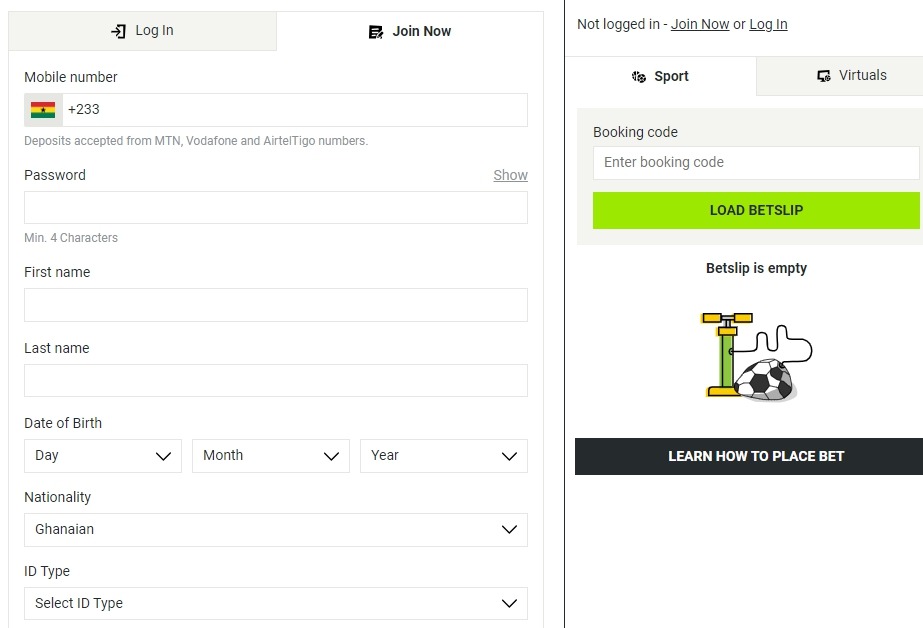Click the First name text field

coord(276,305)
